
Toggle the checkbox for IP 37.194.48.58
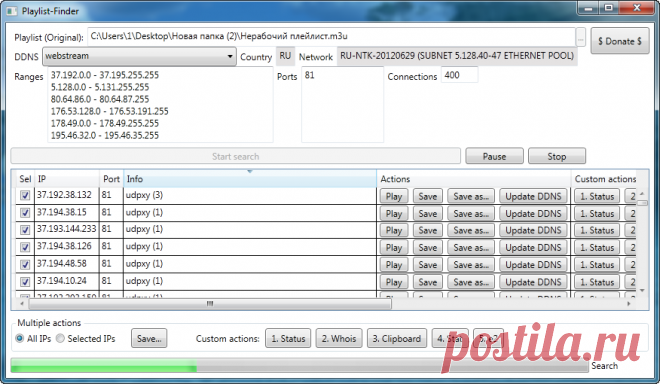coord(25,264)
